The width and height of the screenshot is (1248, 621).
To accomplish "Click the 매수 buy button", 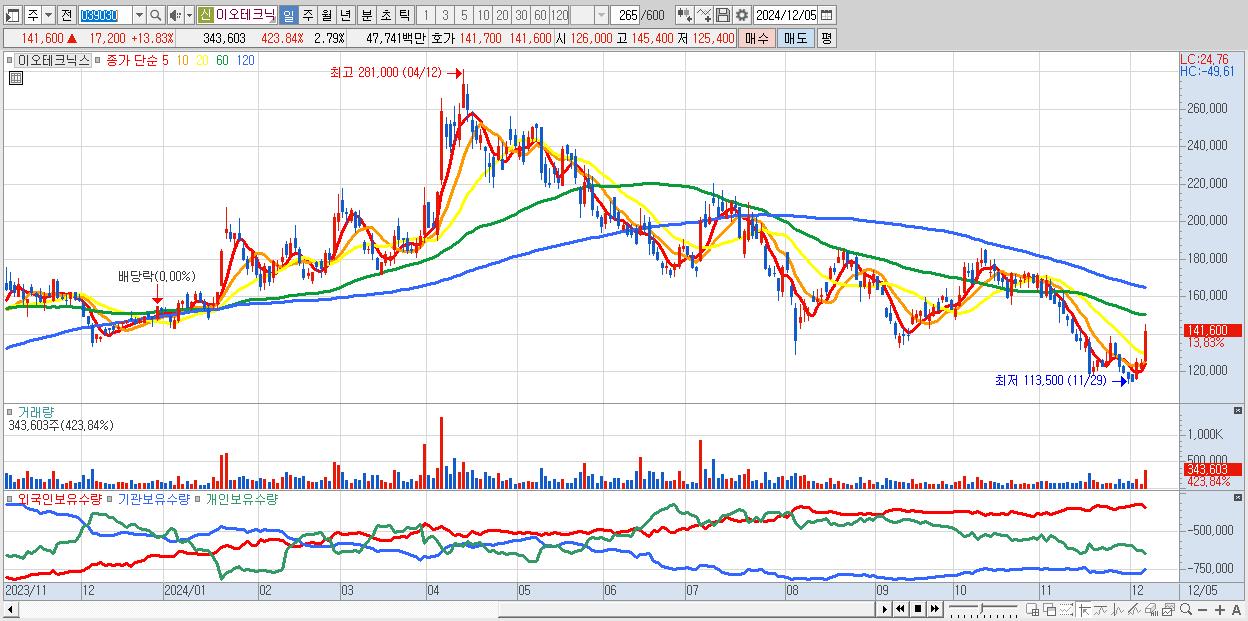I will click(757, 38).
